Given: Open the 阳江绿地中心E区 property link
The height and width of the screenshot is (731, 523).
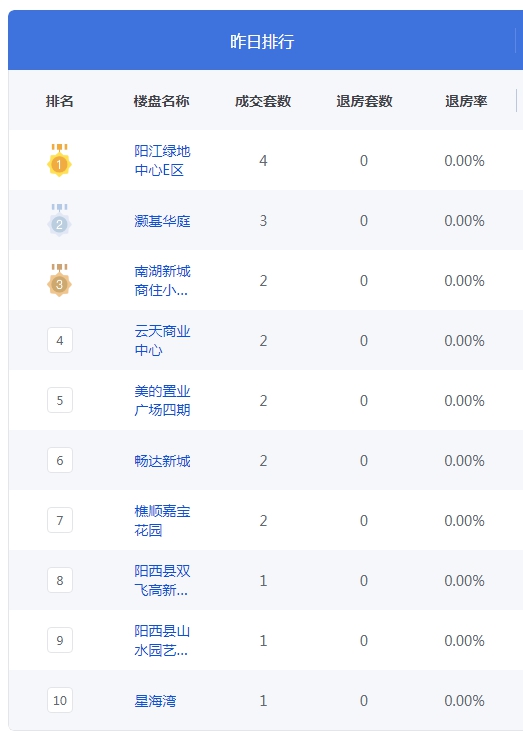Looking at the screenshot, I should 162,160.
